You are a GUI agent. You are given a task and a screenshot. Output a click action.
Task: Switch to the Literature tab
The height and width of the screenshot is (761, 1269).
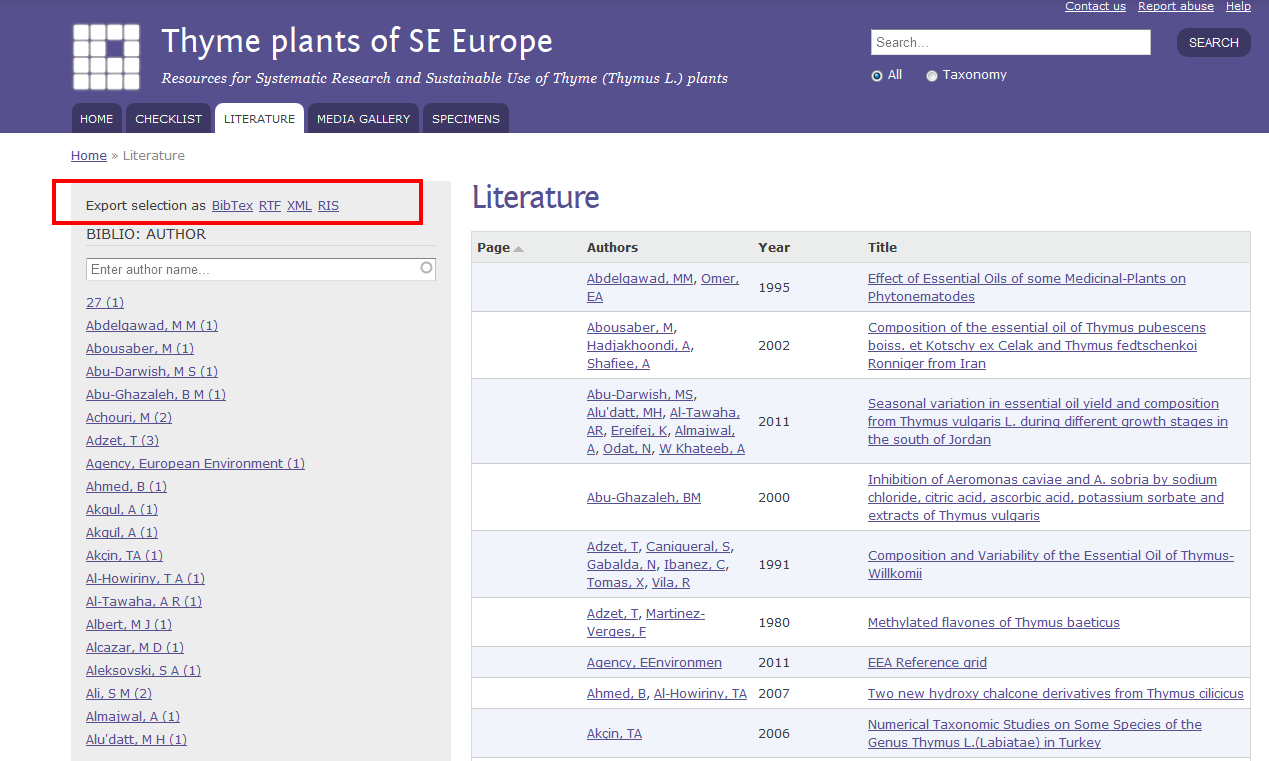coord(259,118)
